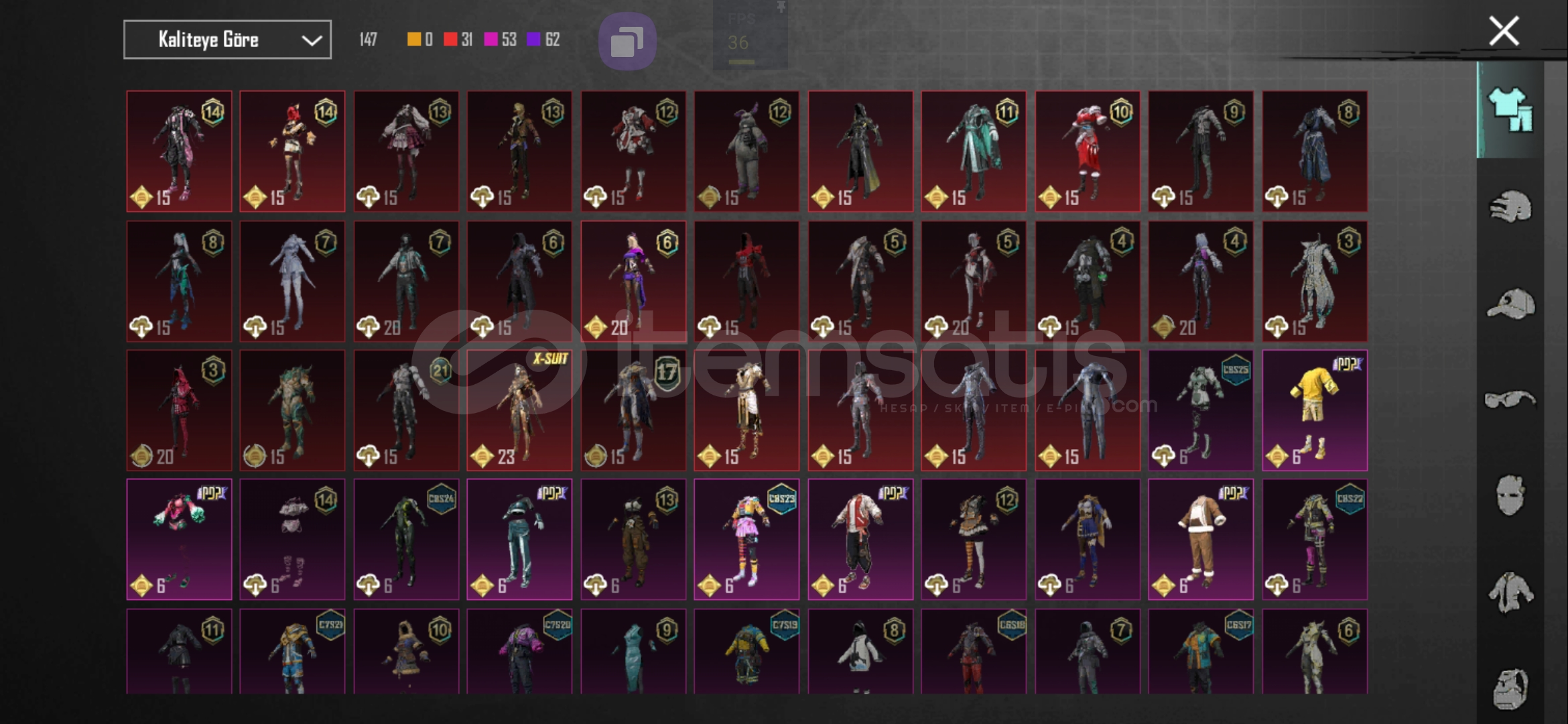The height and width of the screenshot is (724, 1568).
Task: Filter by purple quality swatch showing 62
Action: (543, 40)
